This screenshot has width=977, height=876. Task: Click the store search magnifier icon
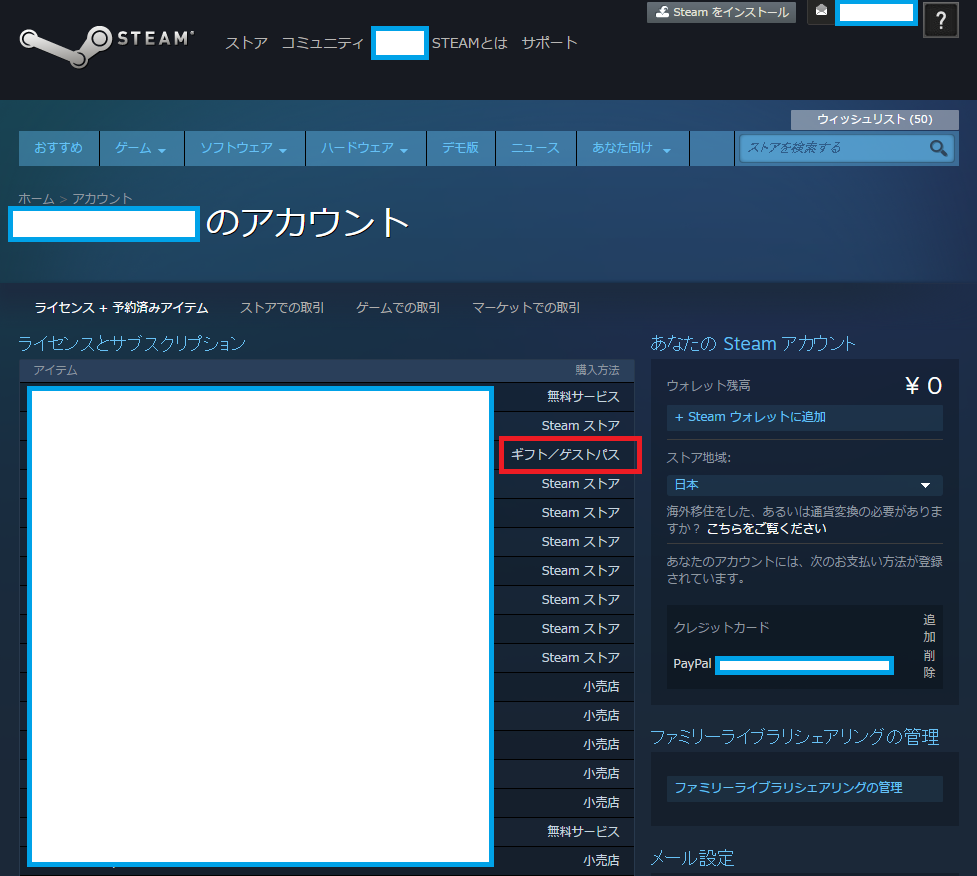[938, 148]
